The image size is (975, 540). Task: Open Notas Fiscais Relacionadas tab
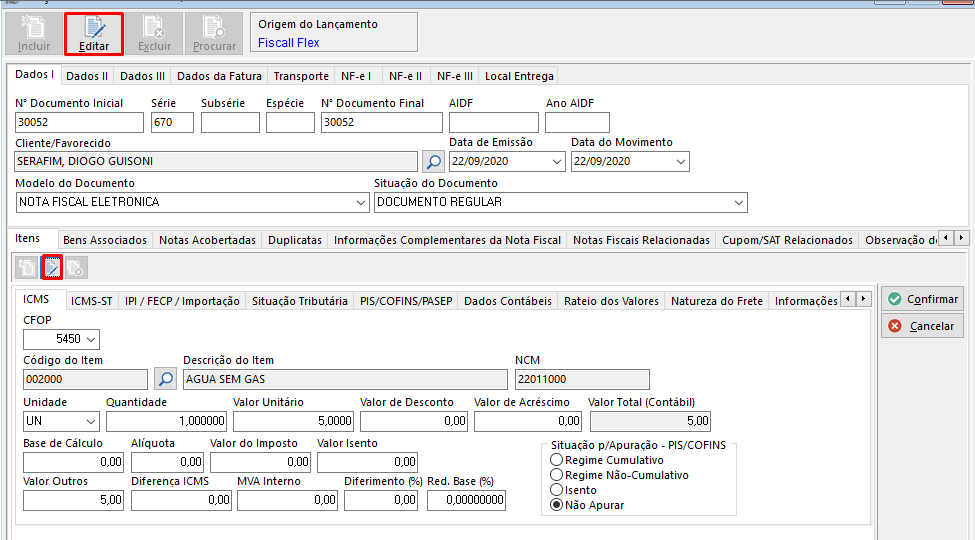point(642,240)
